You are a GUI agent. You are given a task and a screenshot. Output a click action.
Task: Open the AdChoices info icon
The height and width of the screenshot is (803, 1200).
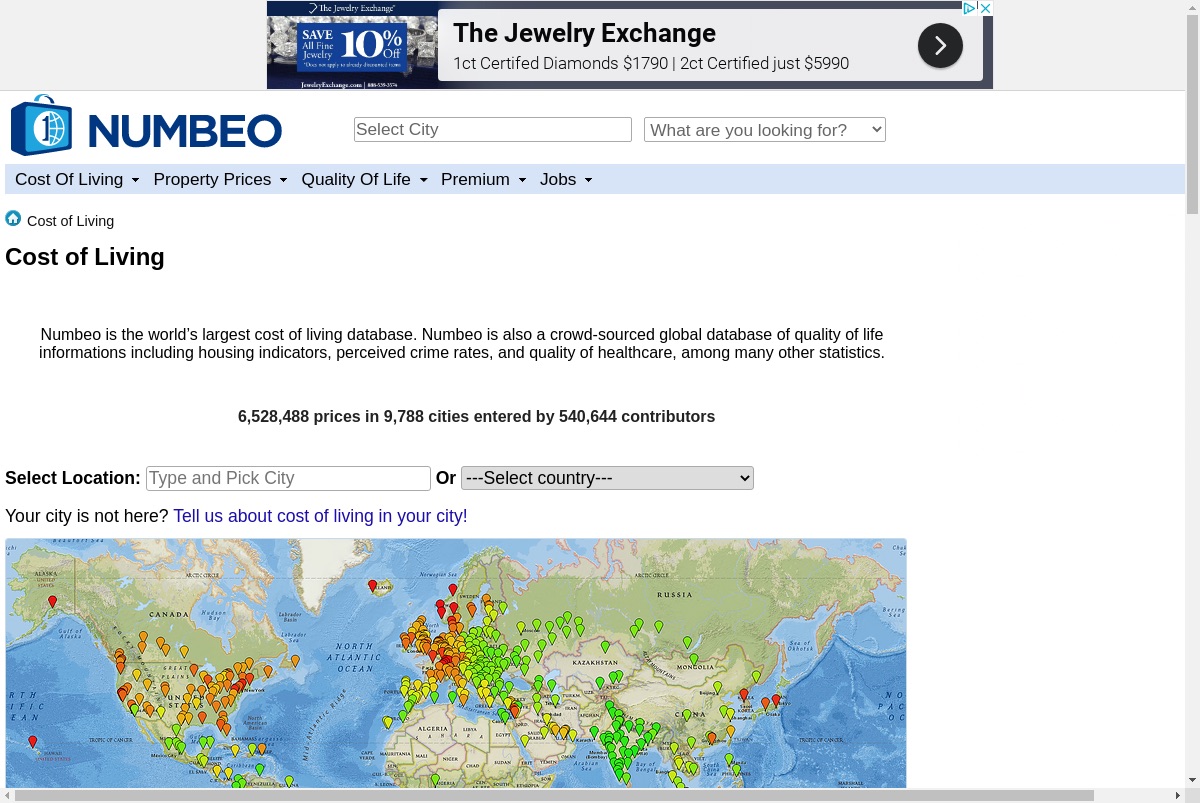[970, 8]
